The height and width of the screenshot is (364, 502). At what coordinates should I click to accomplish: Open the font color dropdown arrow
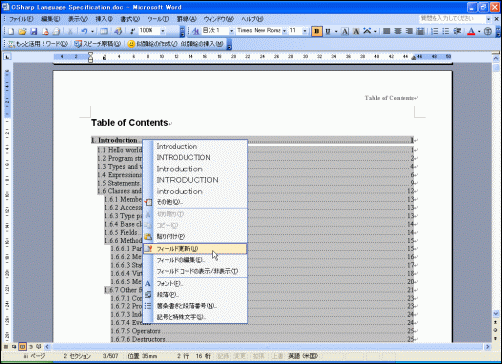tap(479, 31)
